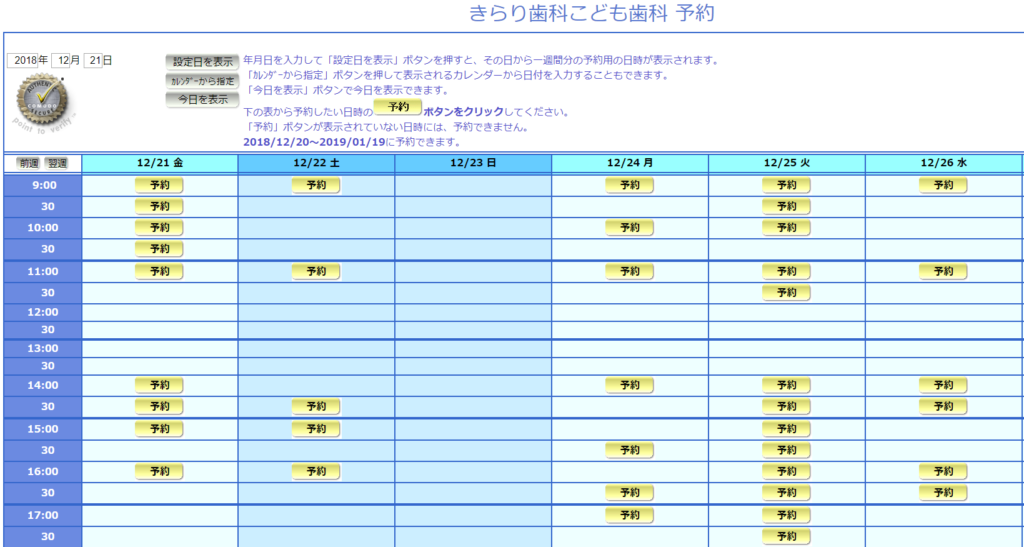Reserve 12/21 at 14:00
The width and height of the screenshot is (1024, 547).
[159, 386]
